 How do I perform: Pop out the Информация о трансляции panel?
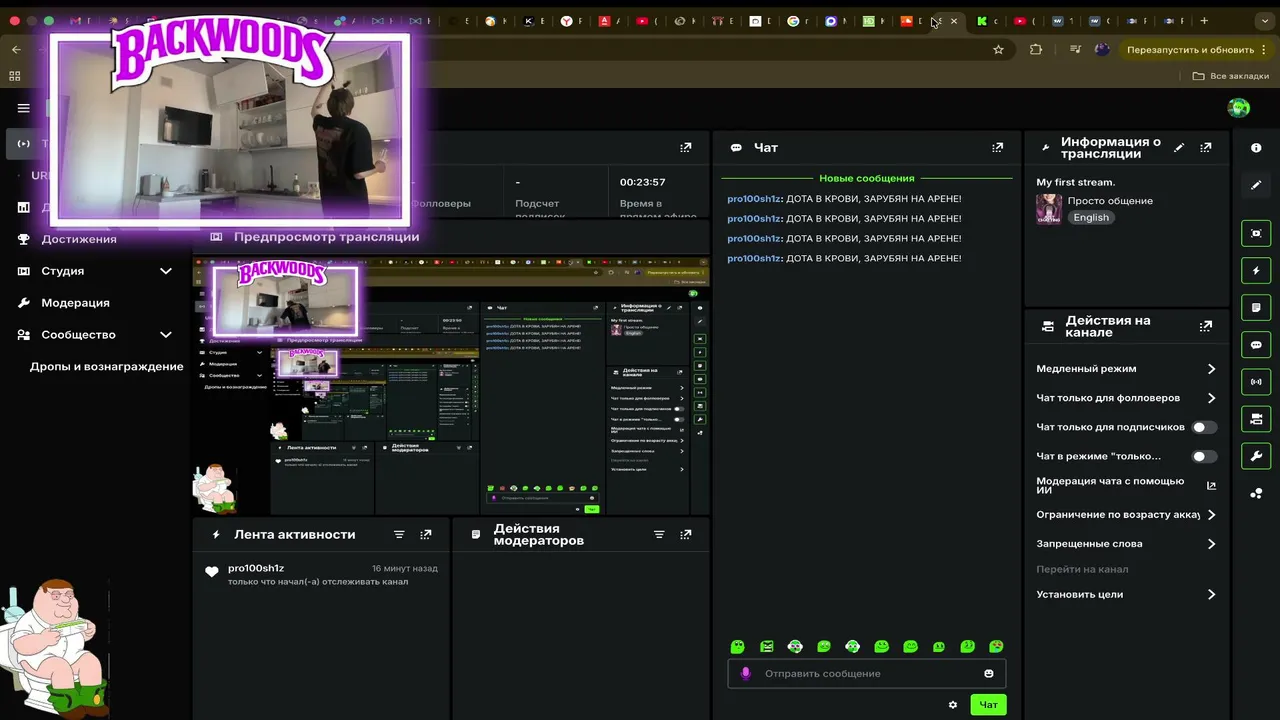tap(1206, 148)
